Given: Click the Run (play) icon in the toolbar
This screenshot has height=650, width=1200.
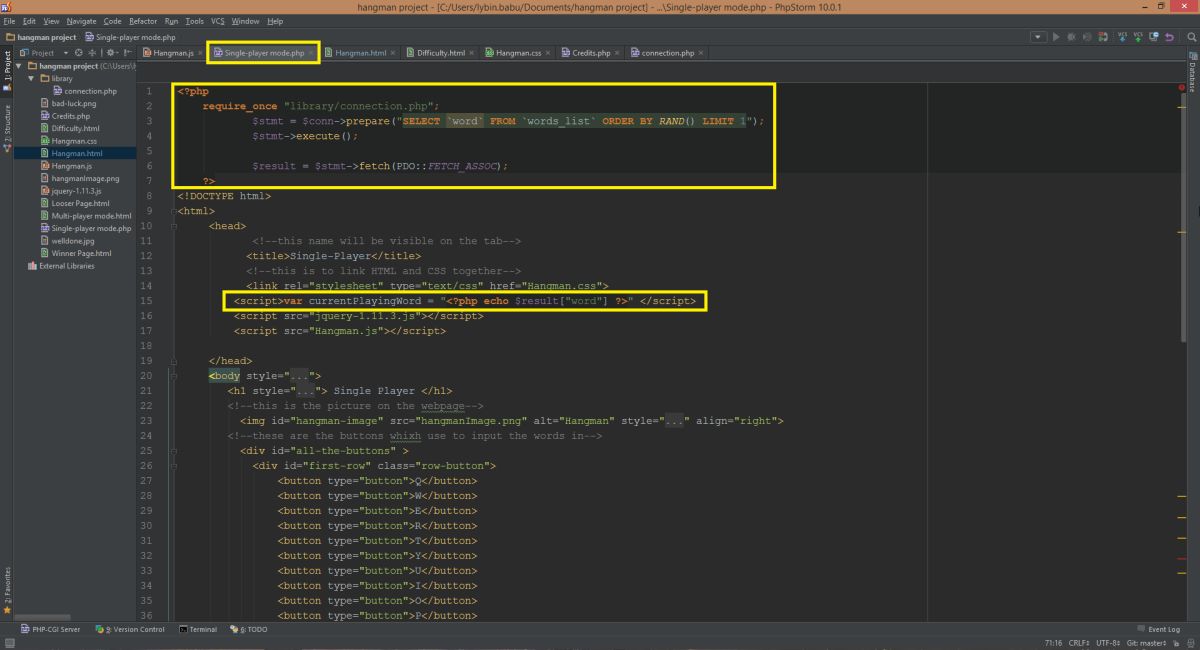Looking at the screenshot, I should click(x=1056, y=37).
